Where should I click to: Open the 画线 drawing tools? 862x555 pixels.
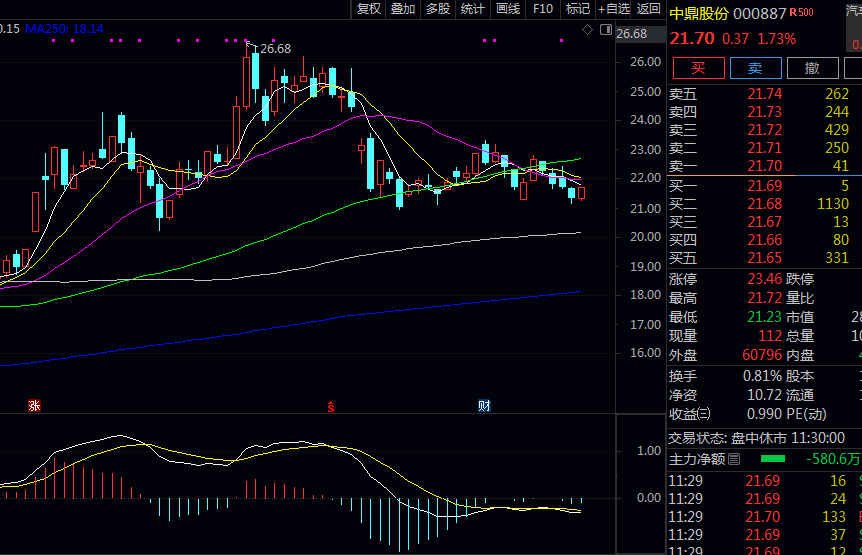(508, 9)
